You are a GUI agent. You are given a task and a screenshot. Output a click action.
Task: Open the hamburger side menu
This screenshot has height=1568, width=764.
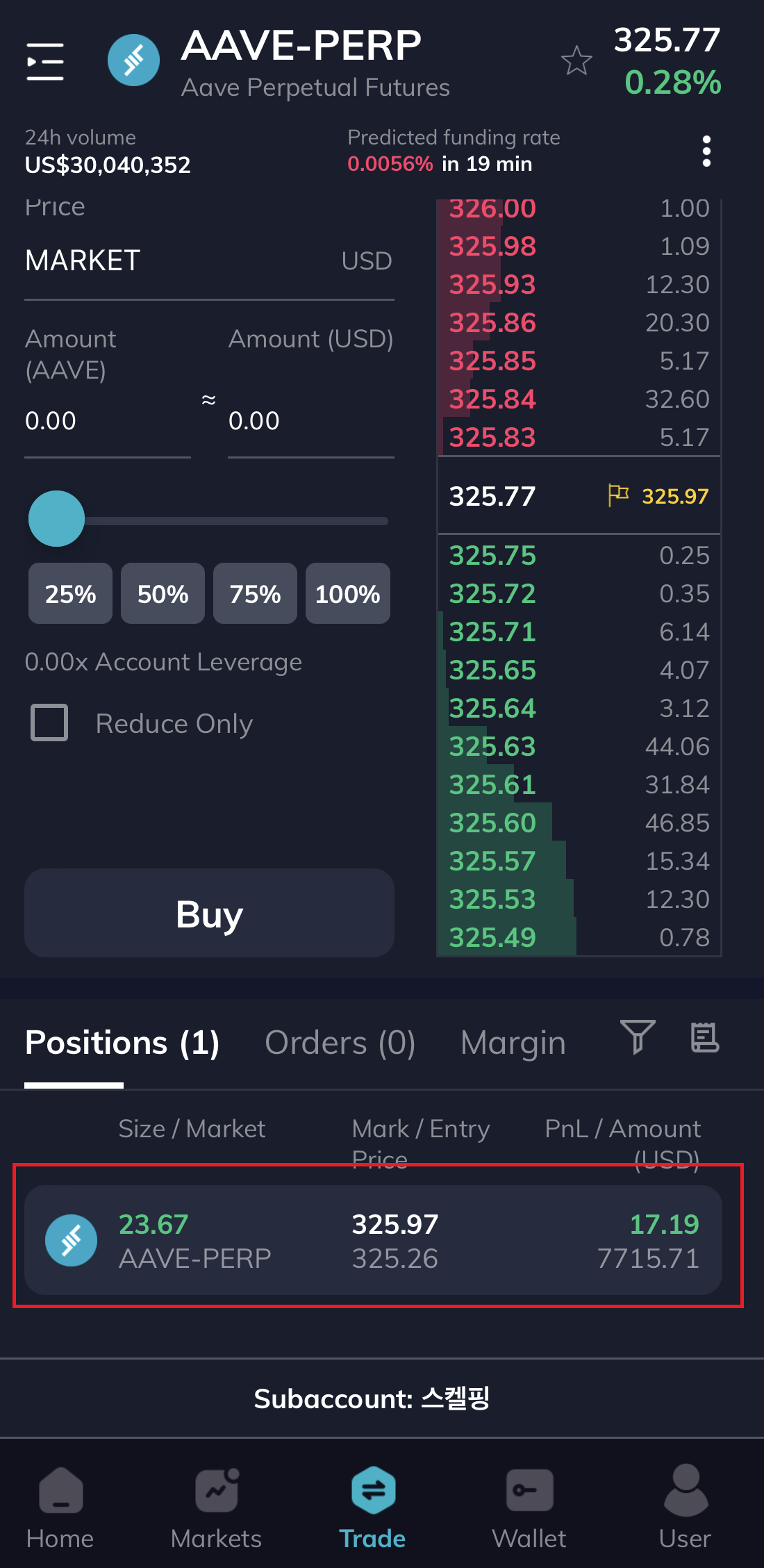45,61
